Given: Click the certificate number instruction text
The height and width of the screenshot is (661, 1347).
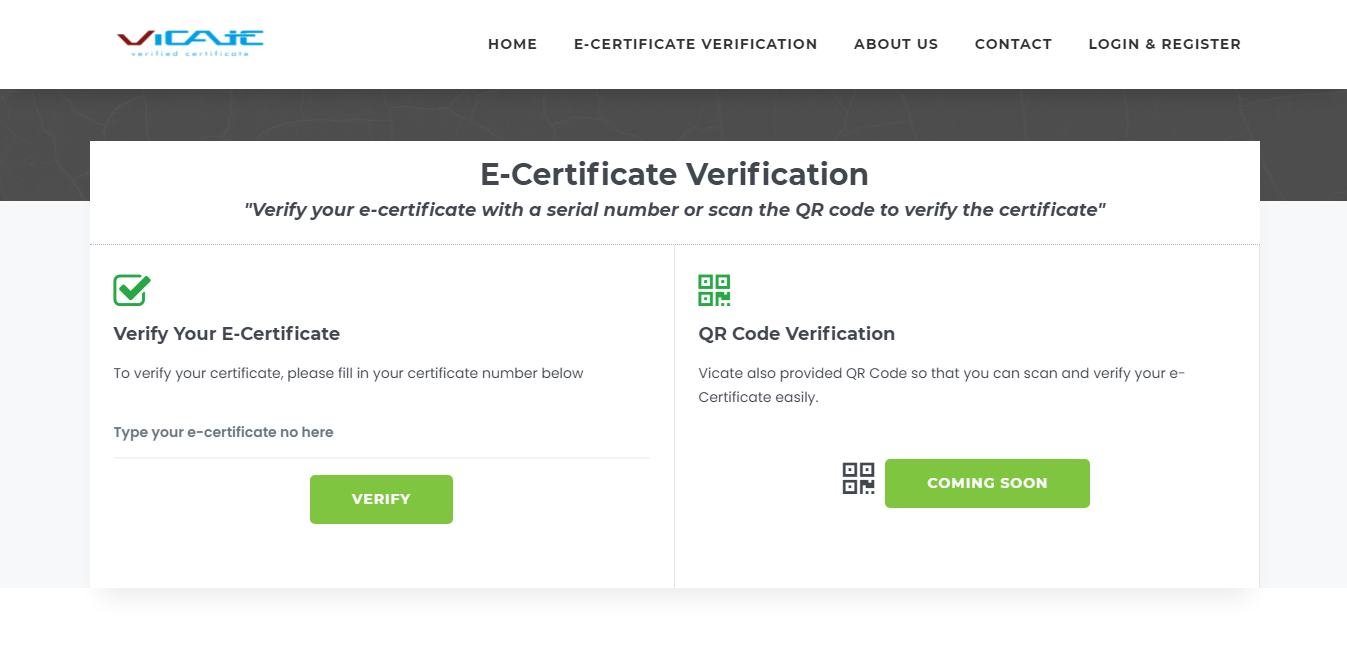Looking at the screenshot, I should pyautogui.click(x=348, y=373).
